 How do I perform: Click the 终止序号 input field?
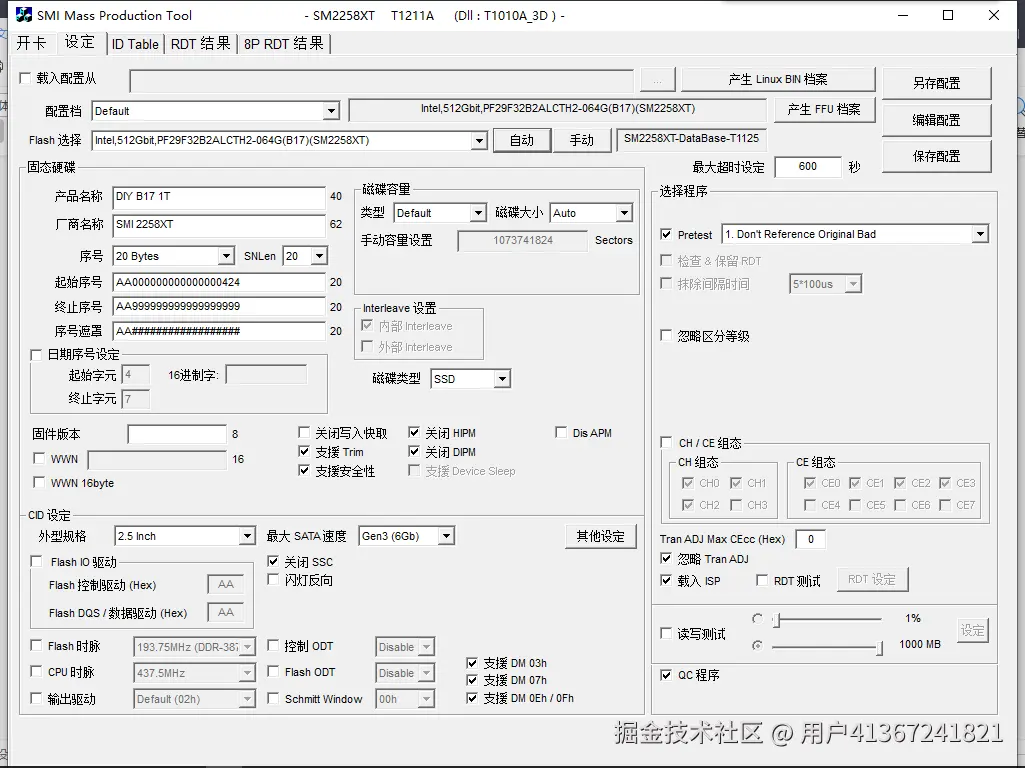click(x=218, y=307)
